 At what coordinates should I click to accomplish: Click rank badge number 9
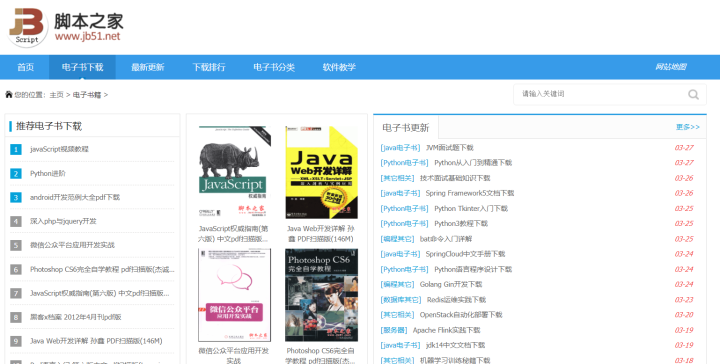pos(16,341)
